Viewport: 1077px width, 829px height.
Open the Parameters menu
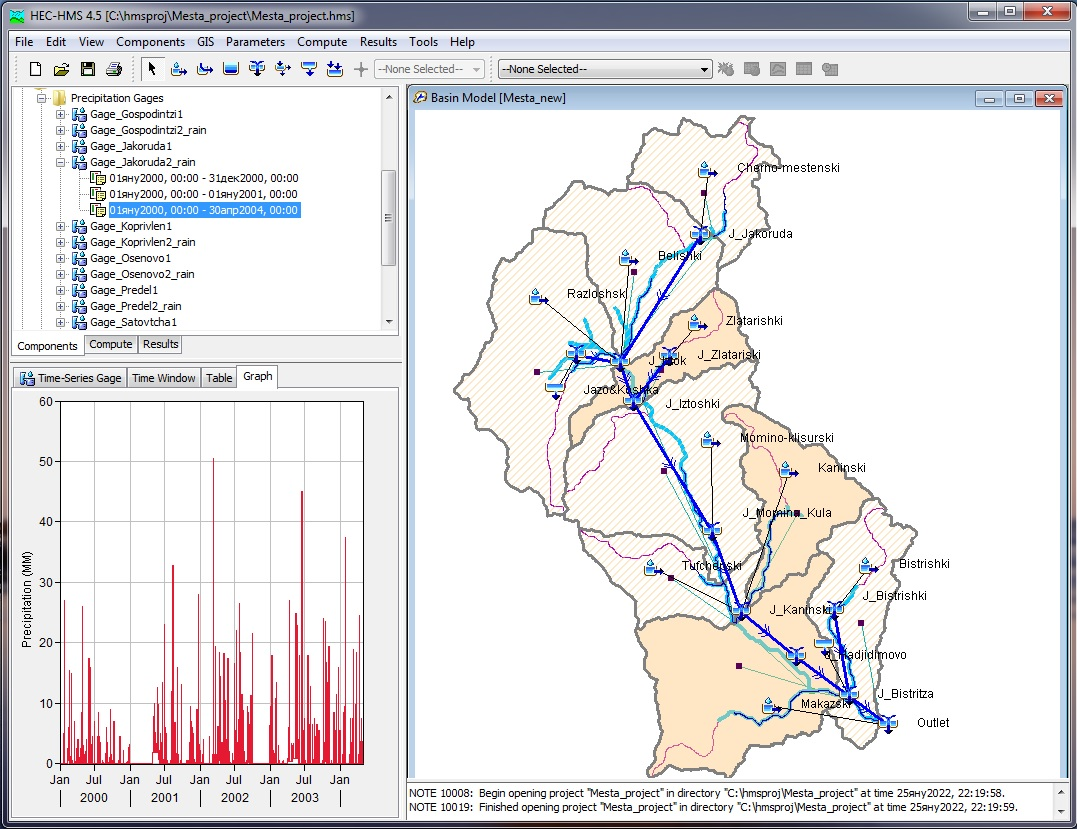[256, 42]
